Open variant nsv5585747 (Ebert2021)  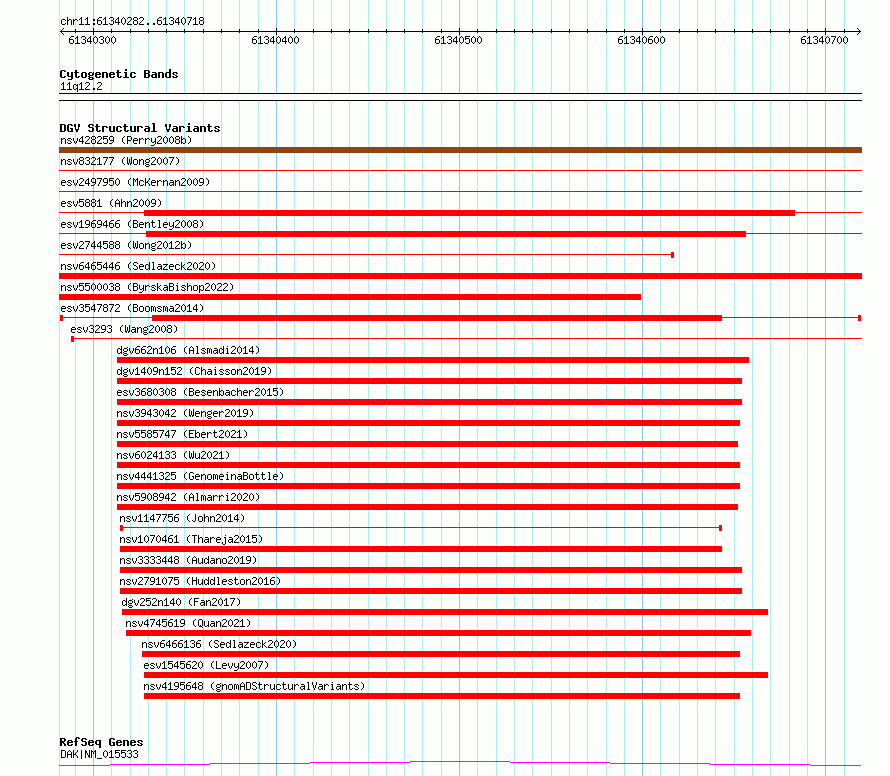[x=182, y=434]
